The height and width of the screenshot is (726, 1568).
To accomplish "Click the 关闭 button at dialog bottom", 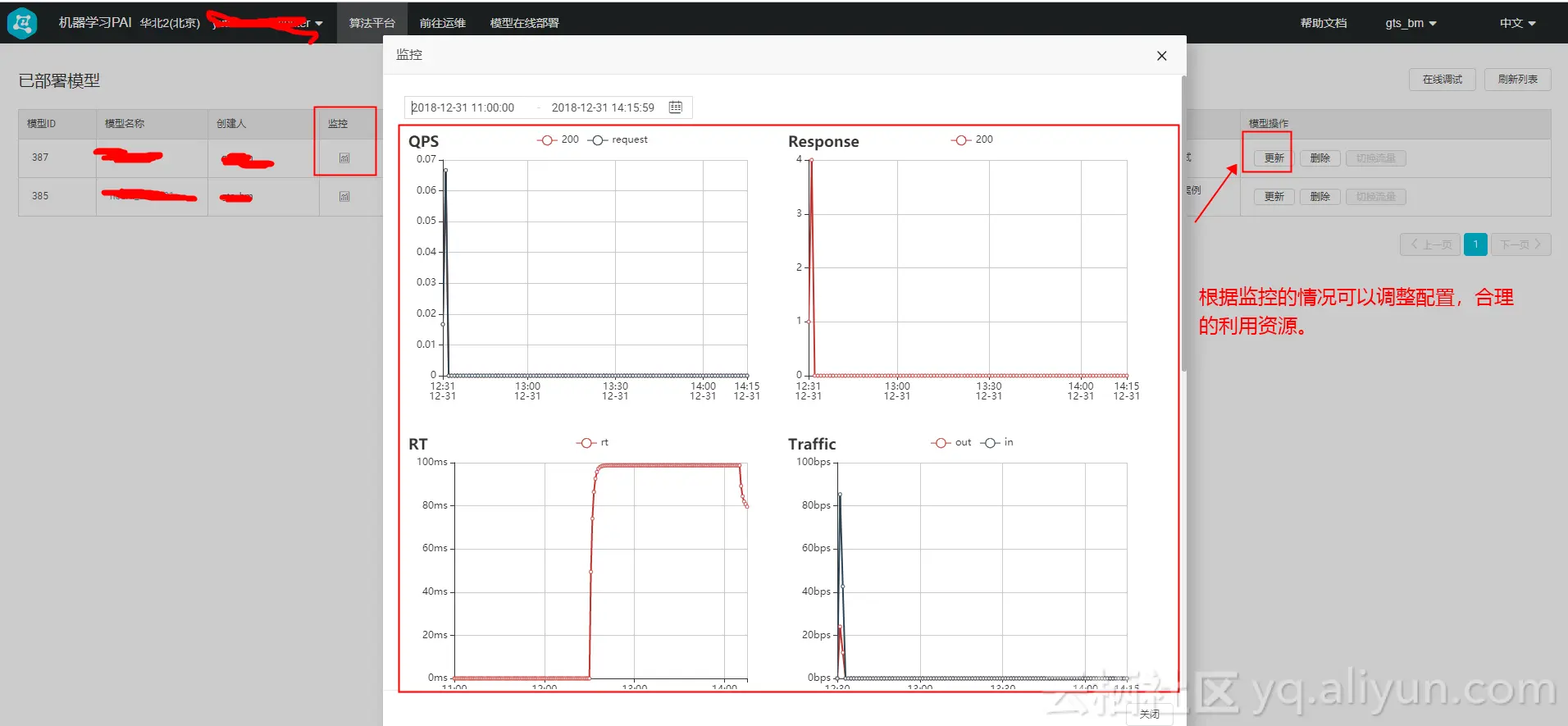I will 1150,715.
